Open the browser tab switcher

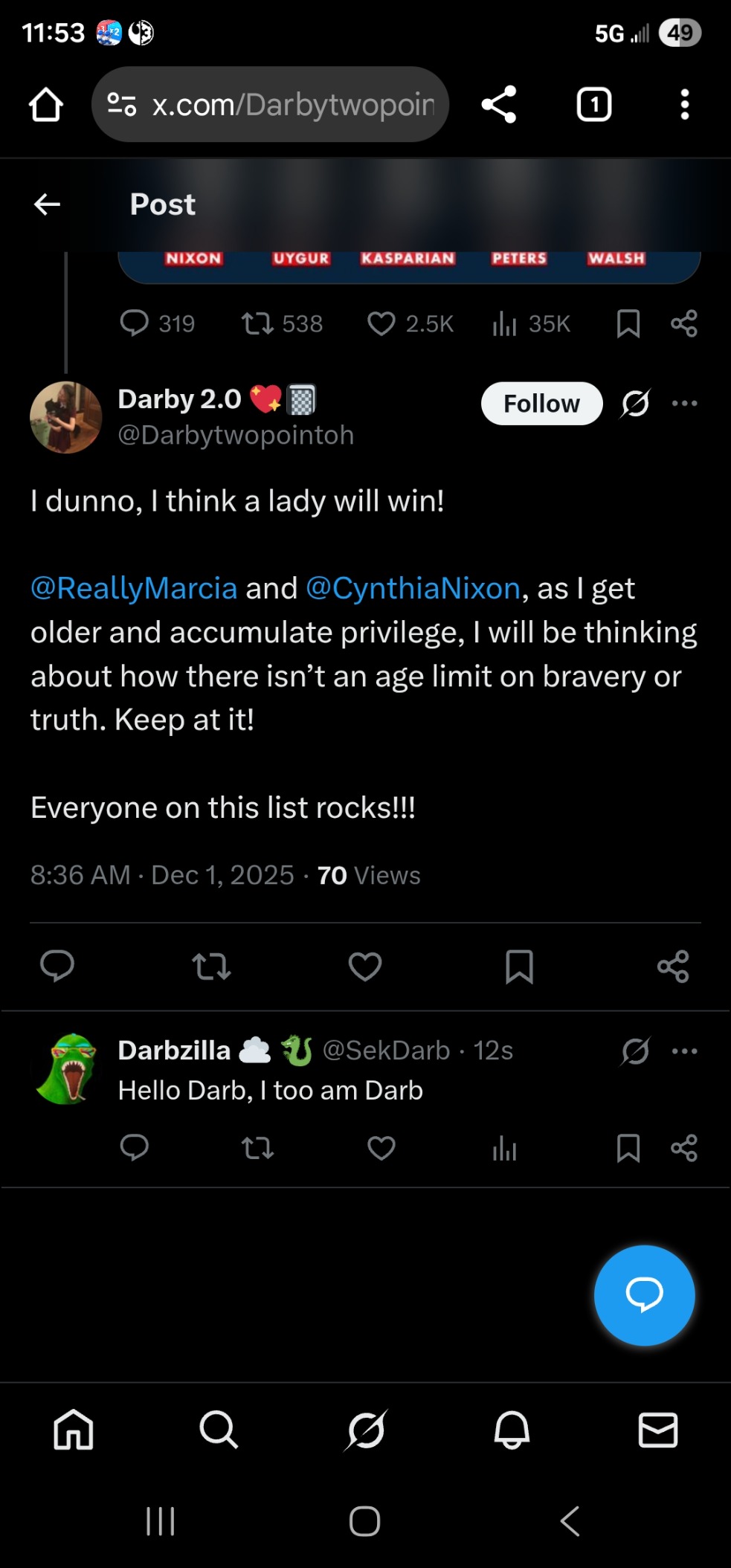(594, 105)
